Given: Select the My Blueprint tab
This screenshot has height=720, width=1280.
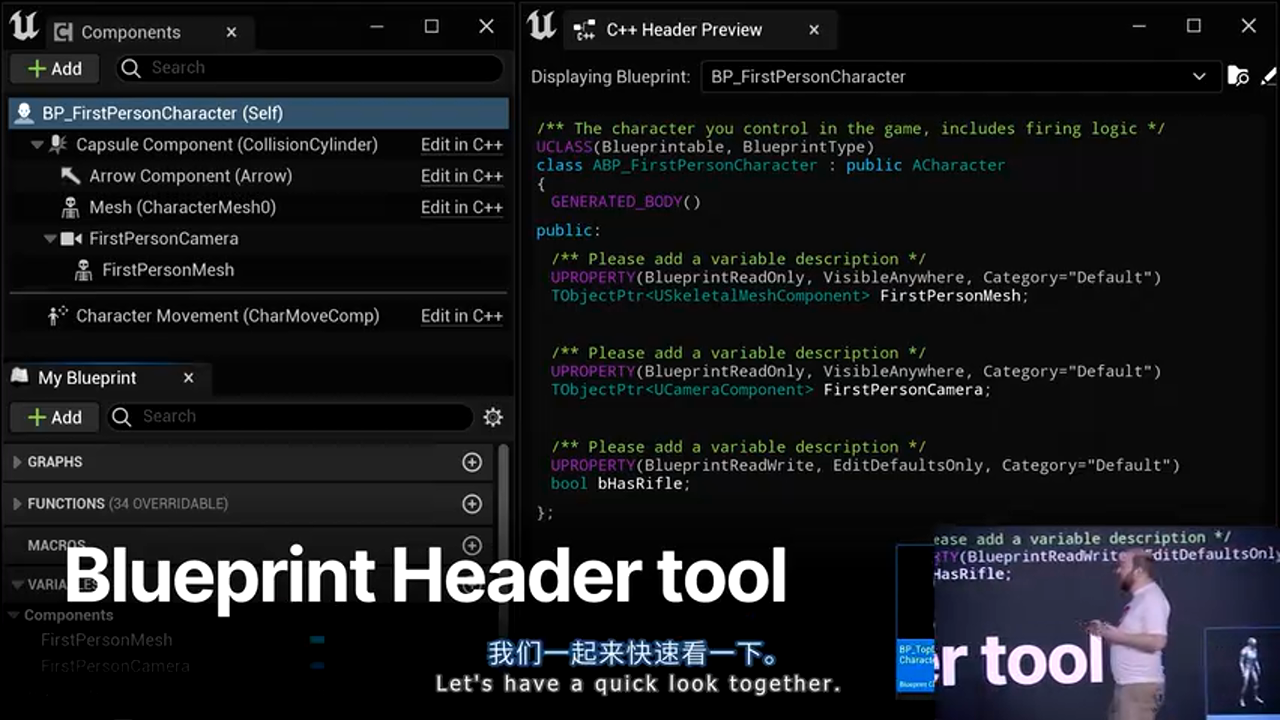Looking at the screenshot, I should (86, 378).
